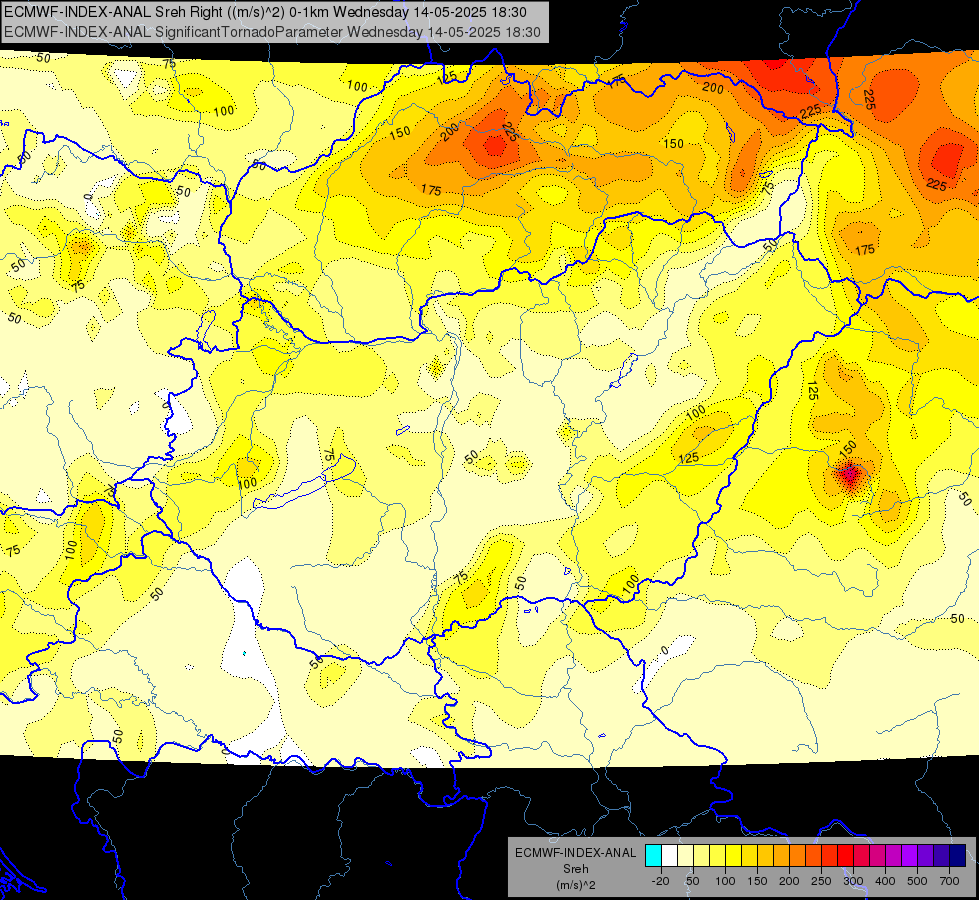Click the deep red Sreh maximum east of Hungary

tap(849, 477)
